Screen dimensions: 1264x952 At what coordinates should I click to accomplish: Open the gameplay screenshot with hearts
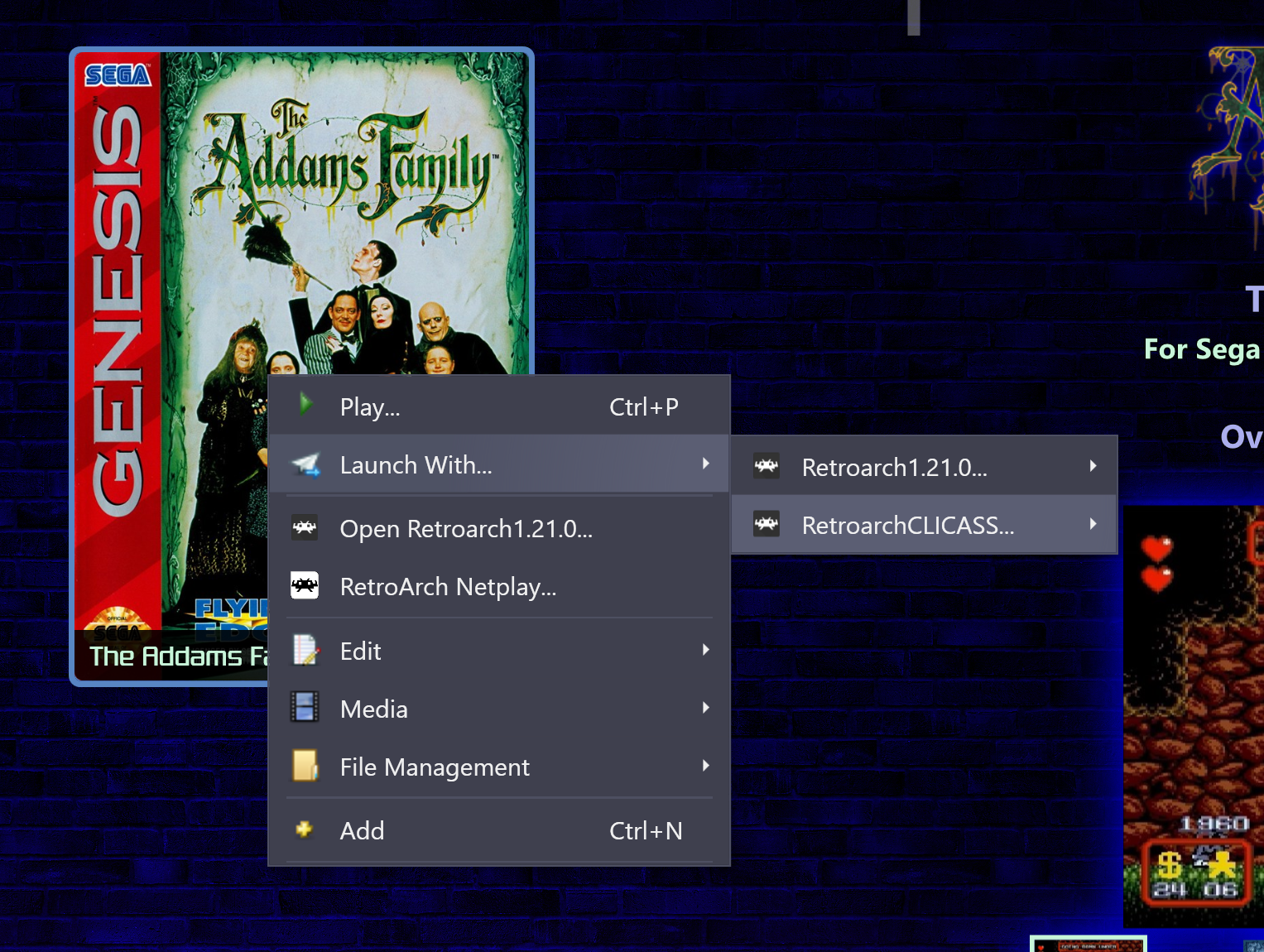pos(1194,716)
